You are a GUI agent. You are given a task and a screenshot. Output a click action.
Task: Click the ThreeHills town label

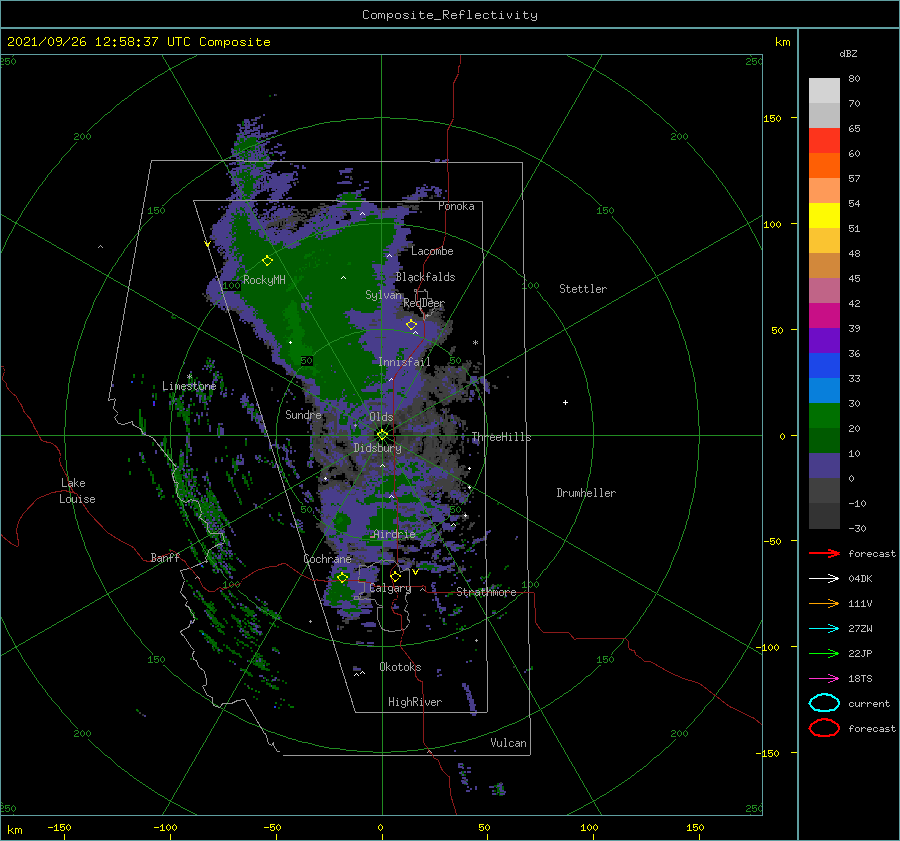point(502,437)
